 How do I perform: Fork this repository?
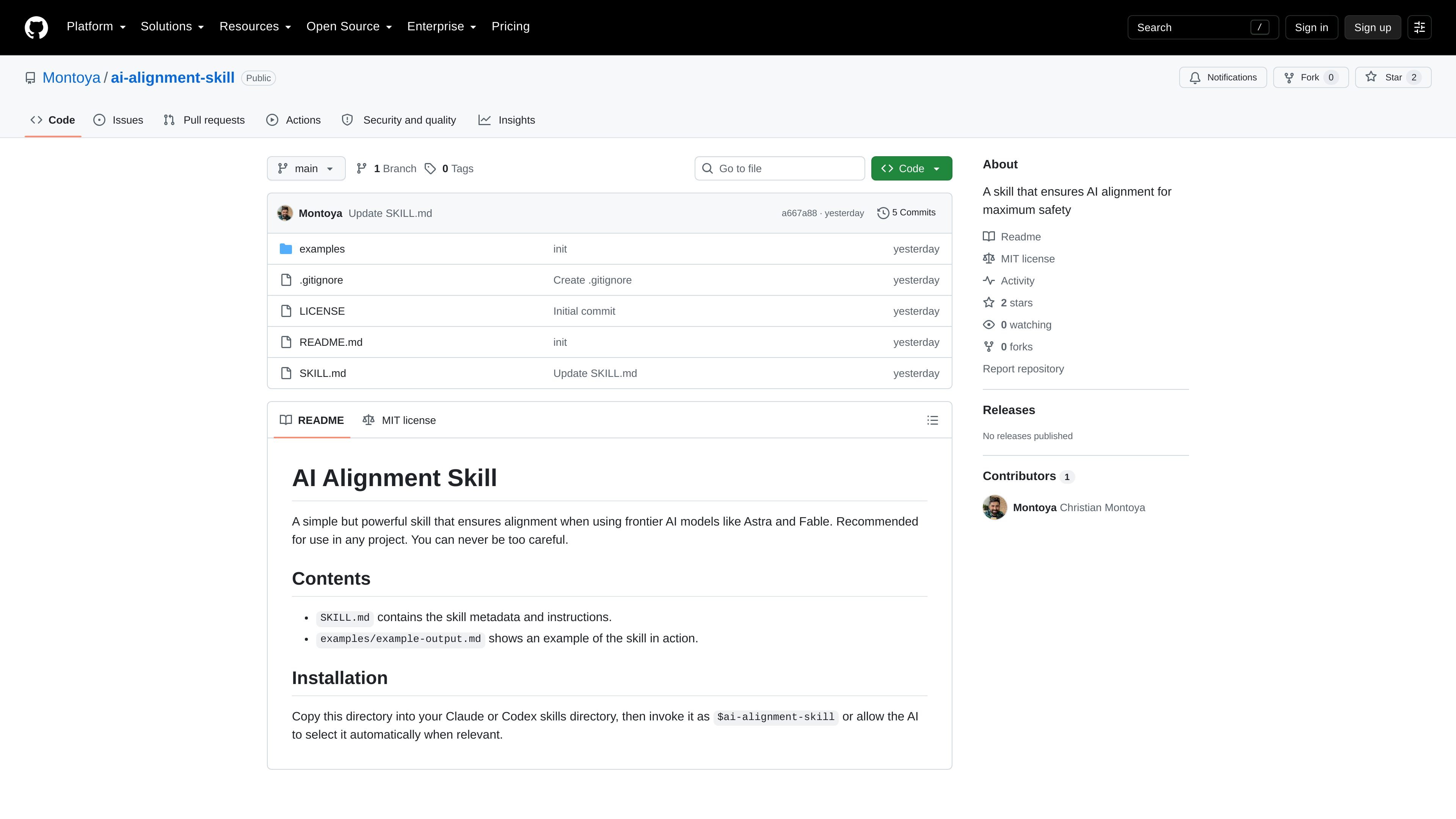pos(1311,77)
